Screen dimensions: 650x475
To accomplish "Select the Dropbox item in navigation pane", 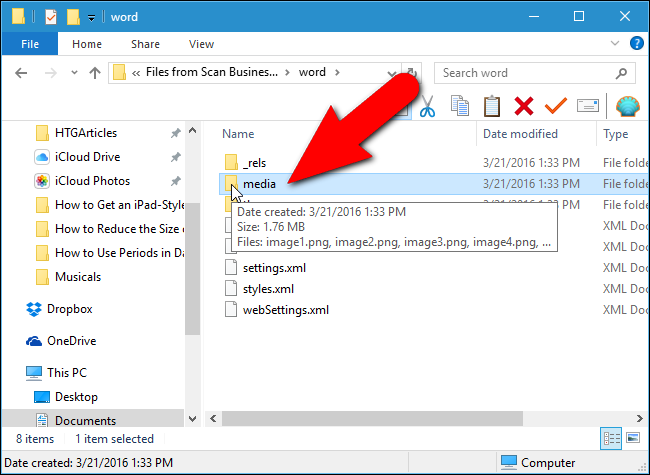I will pos(69,309).
